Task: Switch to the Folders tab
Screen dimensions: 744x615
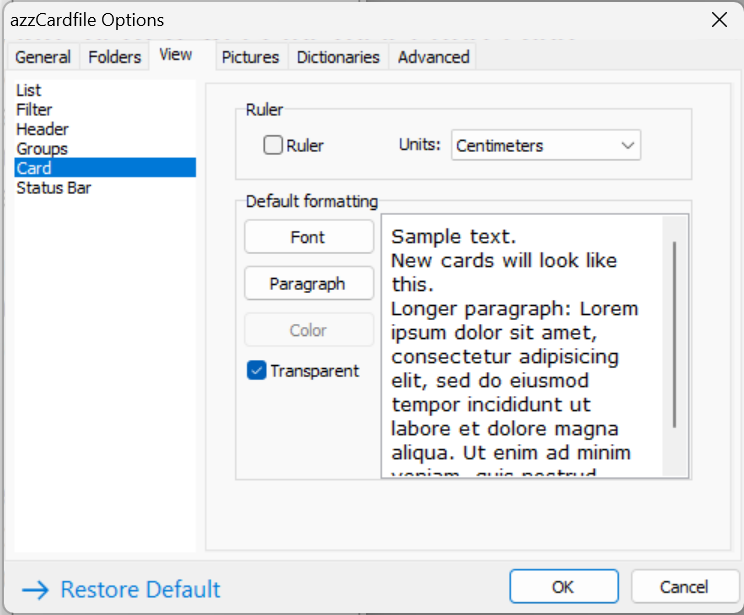Action: (114, 57)
